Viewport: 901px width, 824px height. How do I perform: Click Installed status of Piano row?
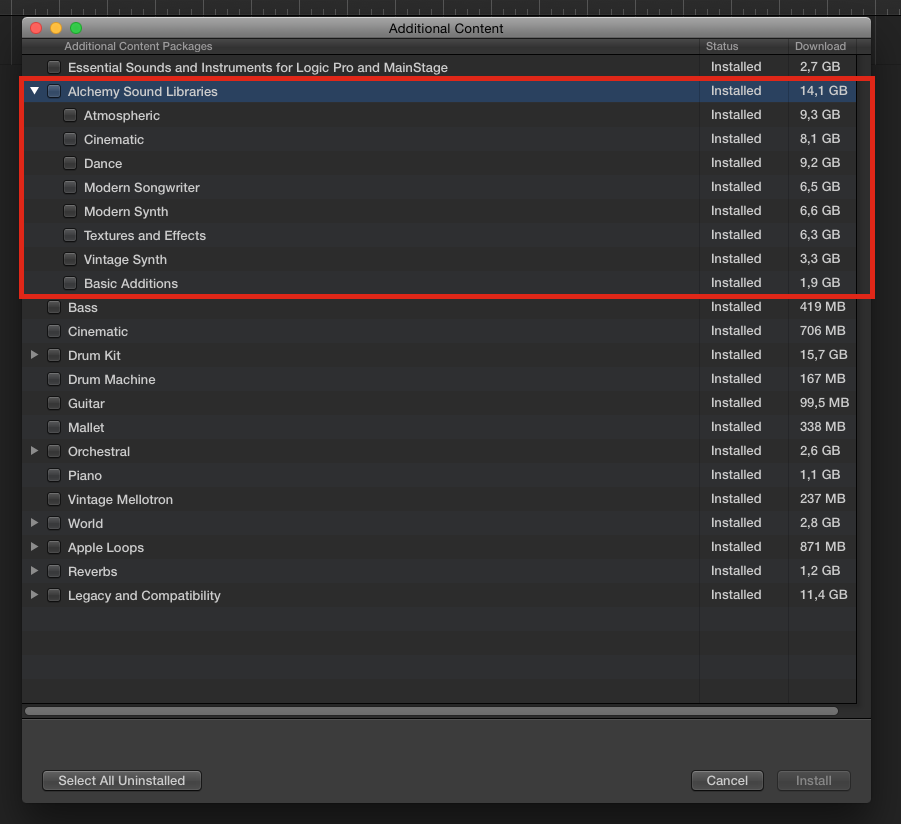[x=736, y=475]
